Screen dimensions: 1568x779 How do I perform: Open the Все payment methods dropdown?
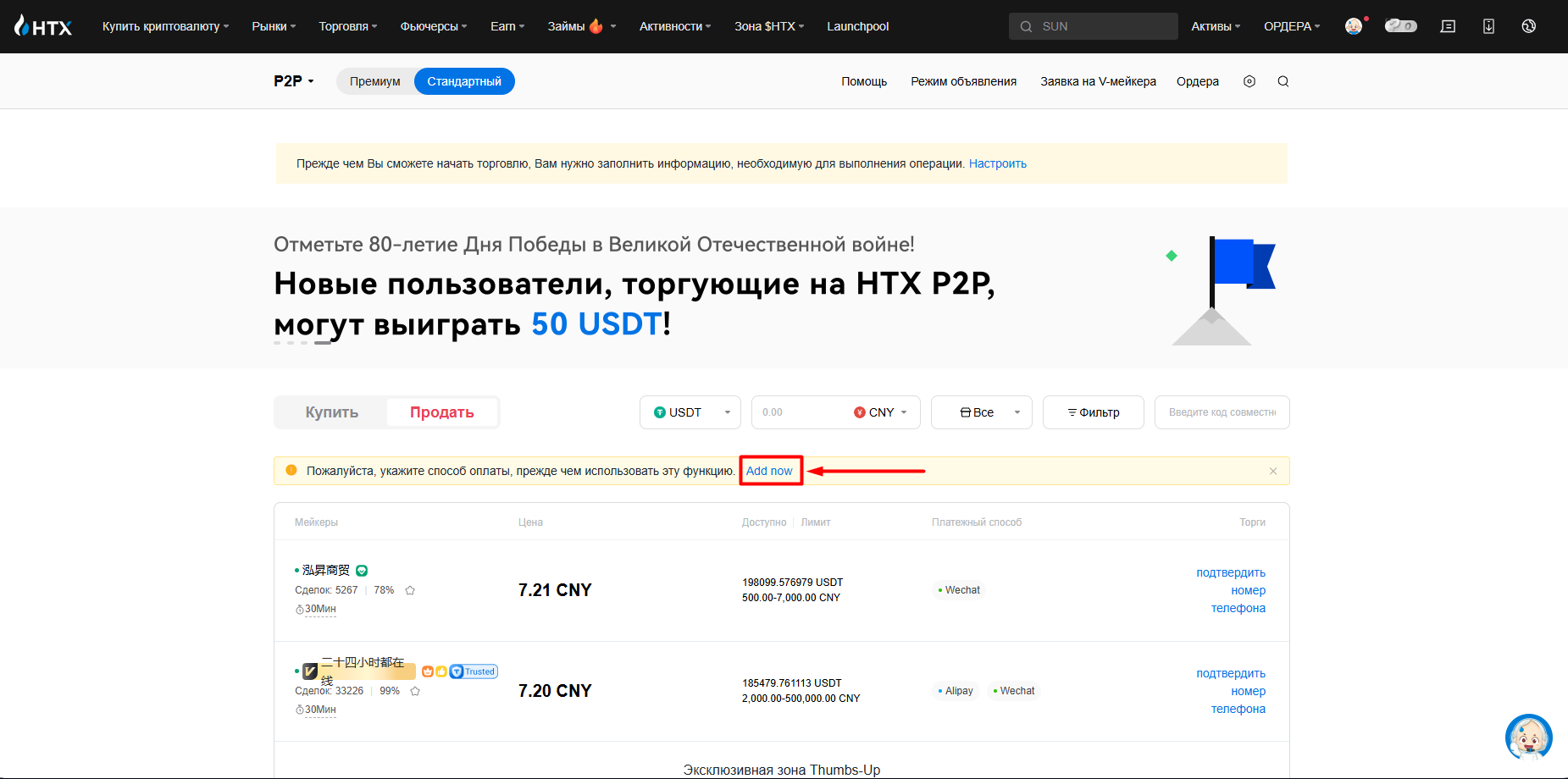coord(982,412)
